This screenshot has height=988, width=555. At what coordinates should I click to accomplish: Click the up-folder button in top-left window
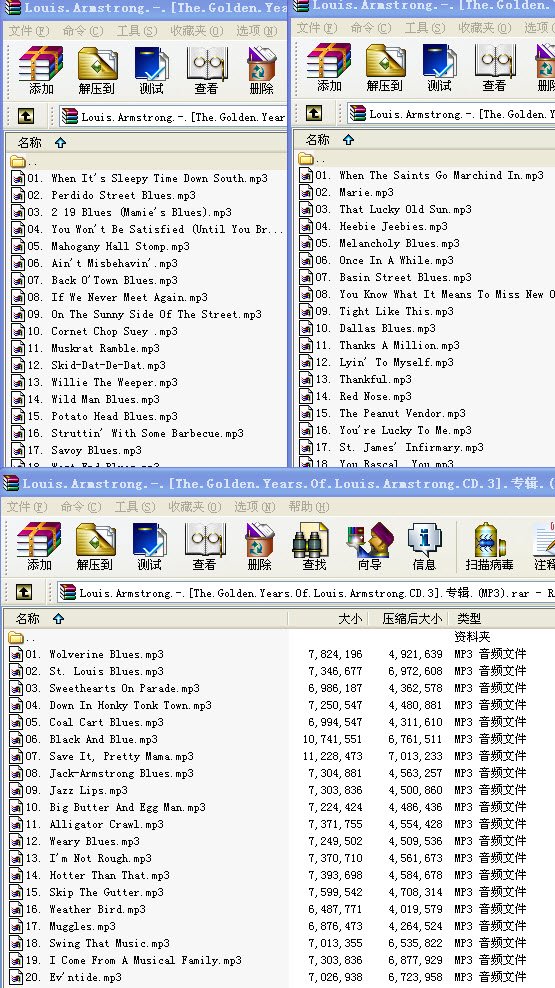[25, 116]
